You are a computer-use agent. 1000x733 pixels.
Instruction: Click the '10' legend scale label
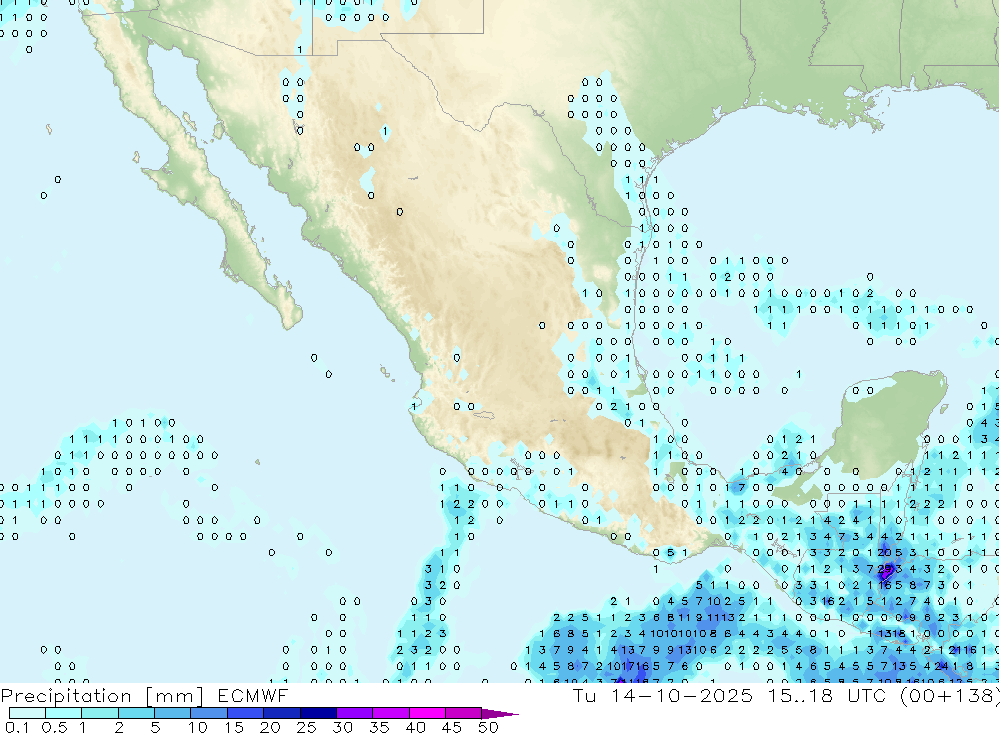point(198,727)
